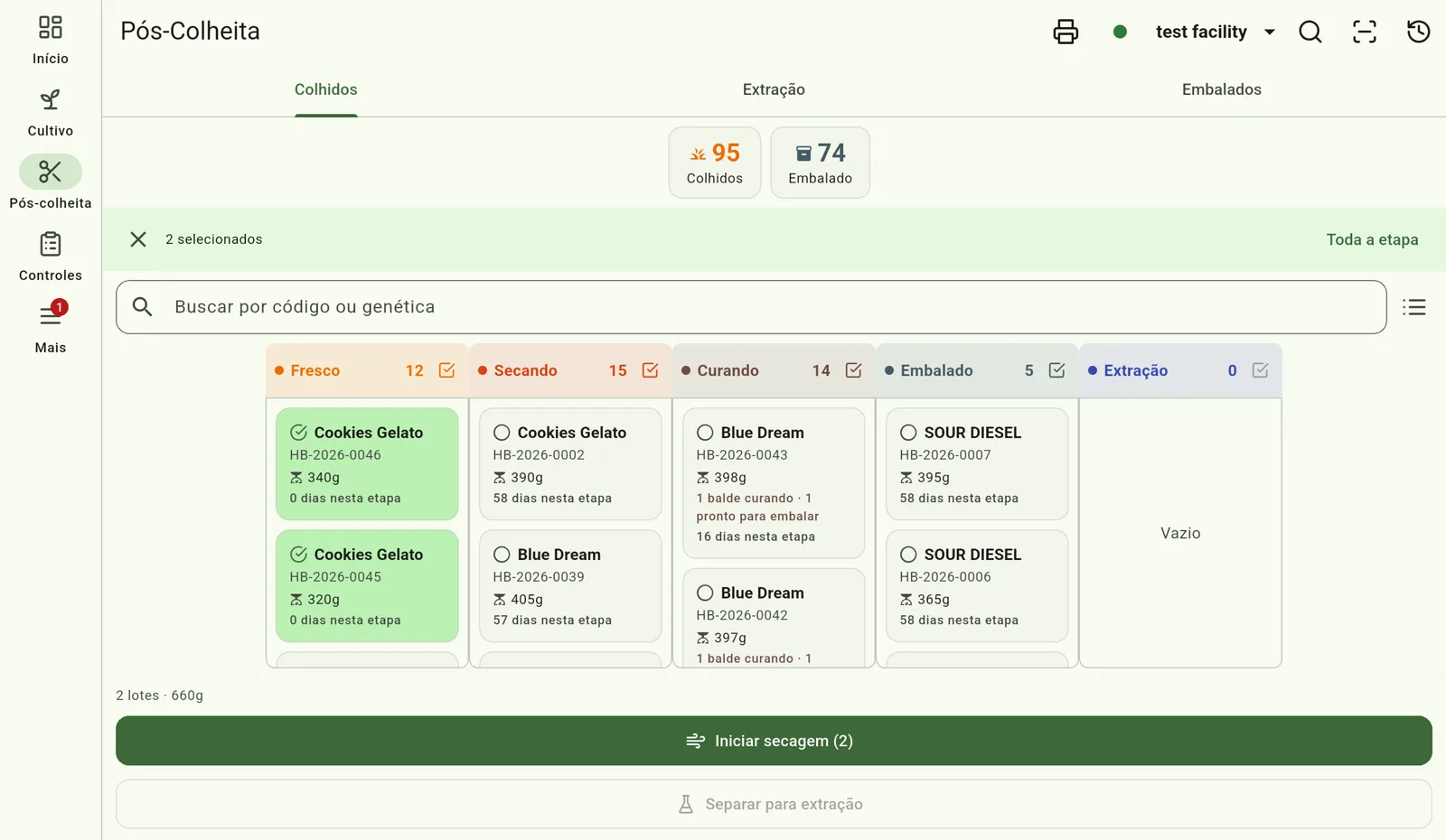The width and height of the screenshot is (1446, 840).
Task: Open the Mais menu with notification badge
Action: [51, 329]
